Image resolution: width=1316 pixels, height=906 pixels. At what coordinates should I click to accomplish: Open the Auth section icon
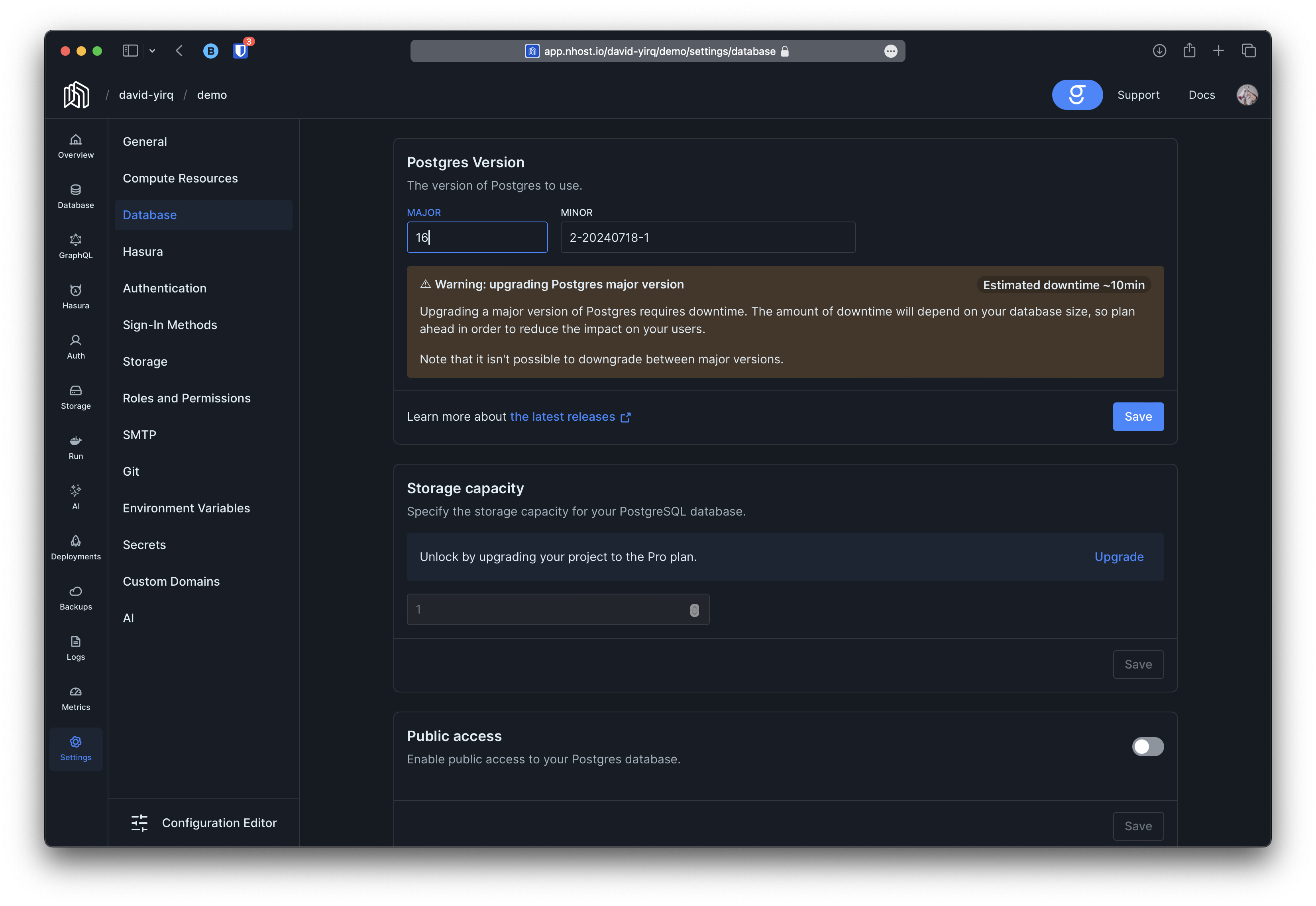(75, 346)
